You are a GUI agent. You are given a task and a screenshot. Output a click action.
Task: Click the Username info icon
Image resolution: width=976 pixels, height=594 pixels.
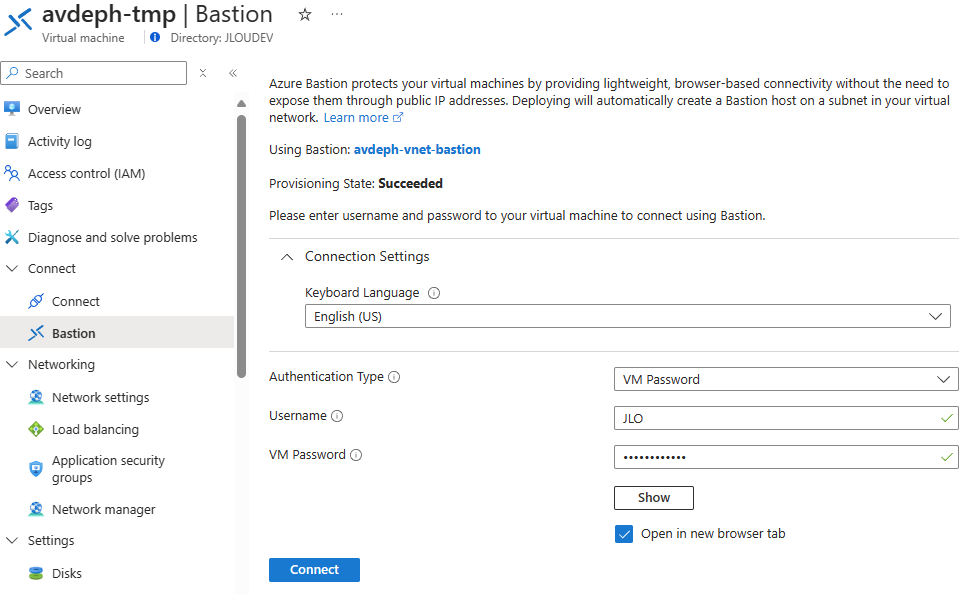337,416
